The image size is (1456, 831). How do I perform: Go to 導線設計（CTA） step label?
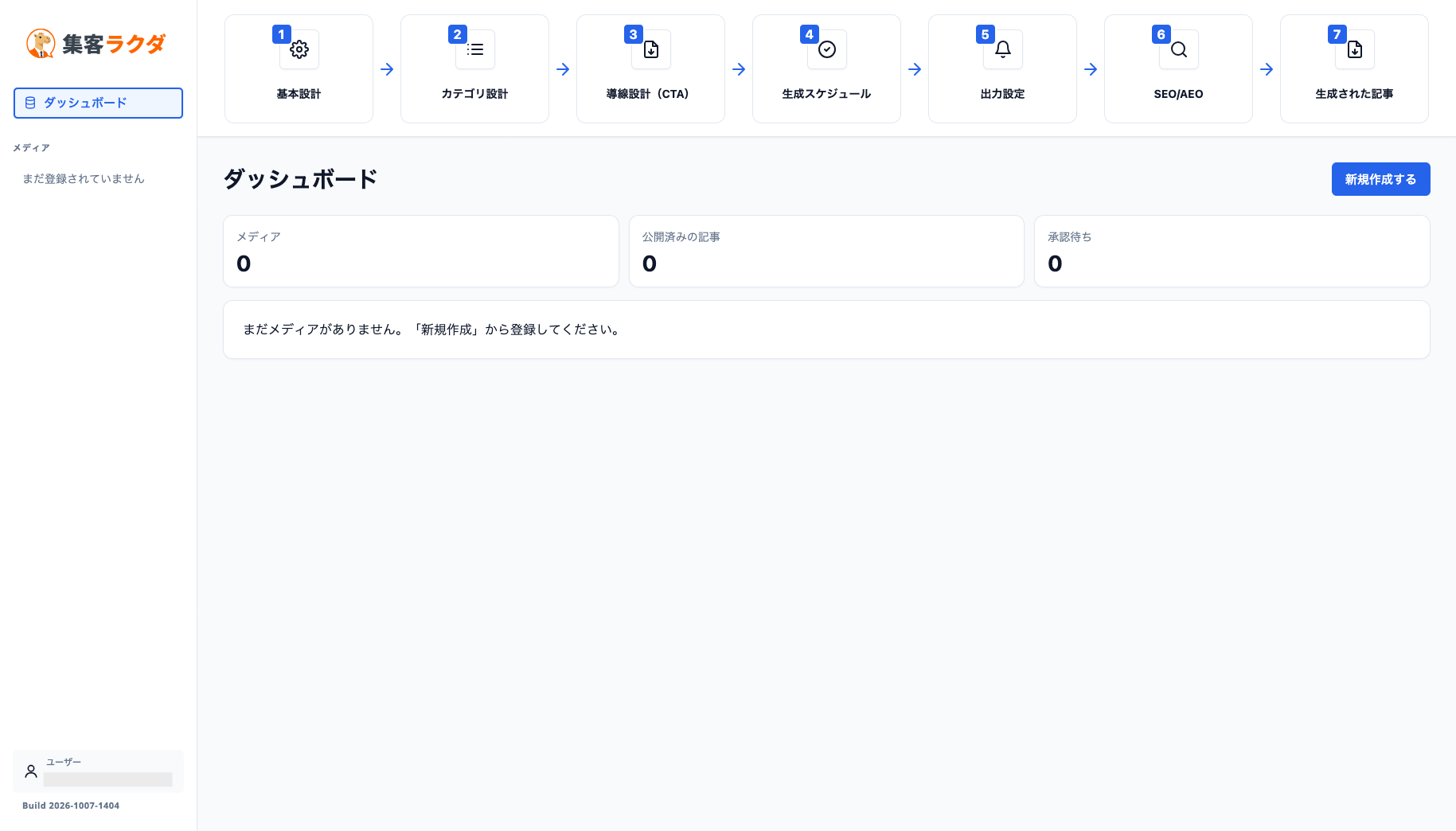coord(650,94)
